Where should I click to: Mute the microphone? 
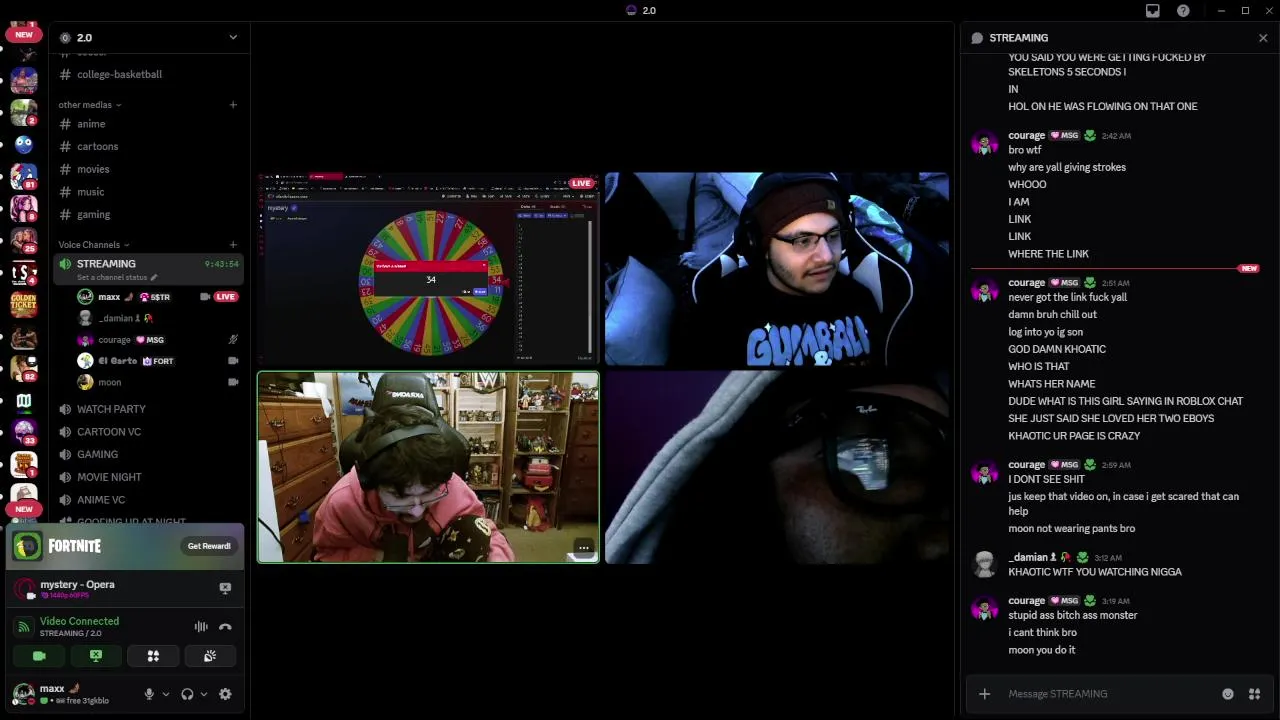pos(149,694)
